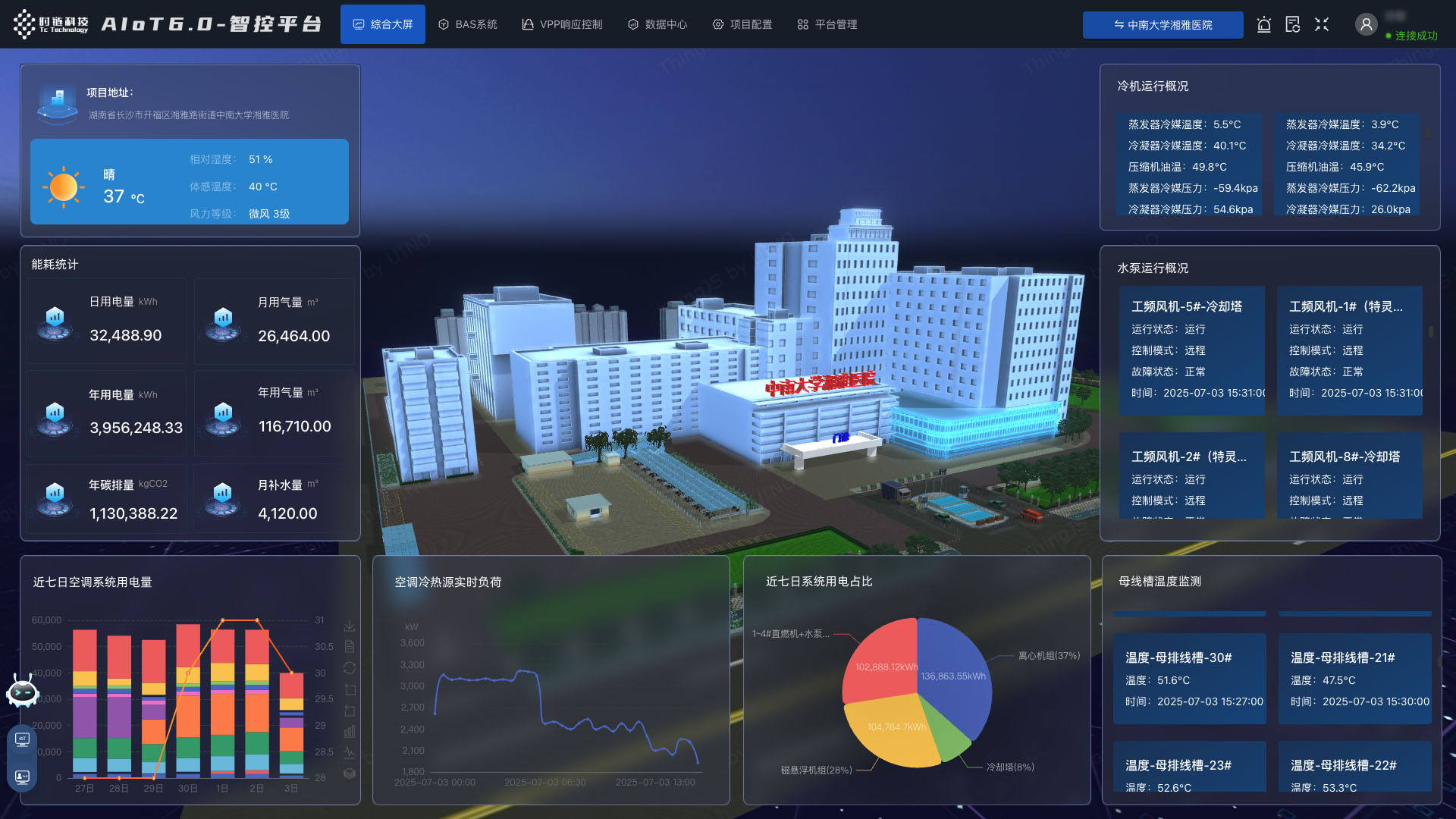
Task: Select the 工频风机-8#-冷却塔 pump card
Action: (1350, 476)
